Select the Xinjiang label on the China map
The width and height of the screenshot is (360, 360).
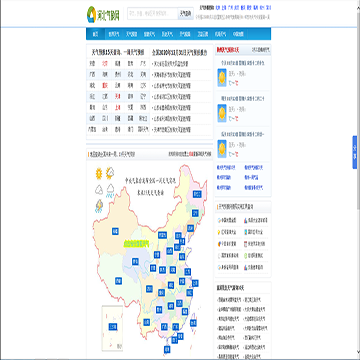[x=115, y=231]
